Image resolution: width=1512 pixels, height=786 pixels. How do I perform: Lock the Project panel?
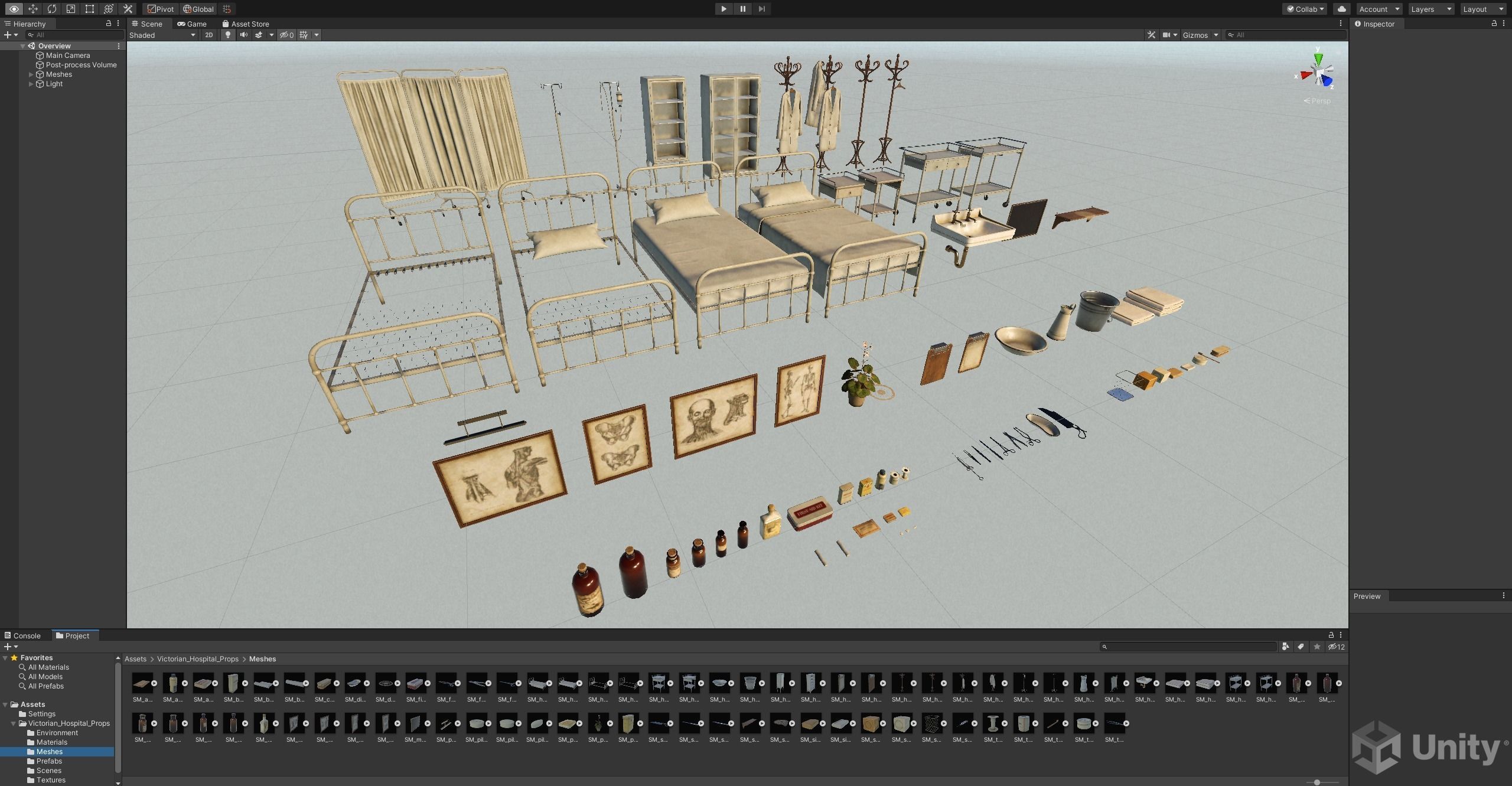1331,635
